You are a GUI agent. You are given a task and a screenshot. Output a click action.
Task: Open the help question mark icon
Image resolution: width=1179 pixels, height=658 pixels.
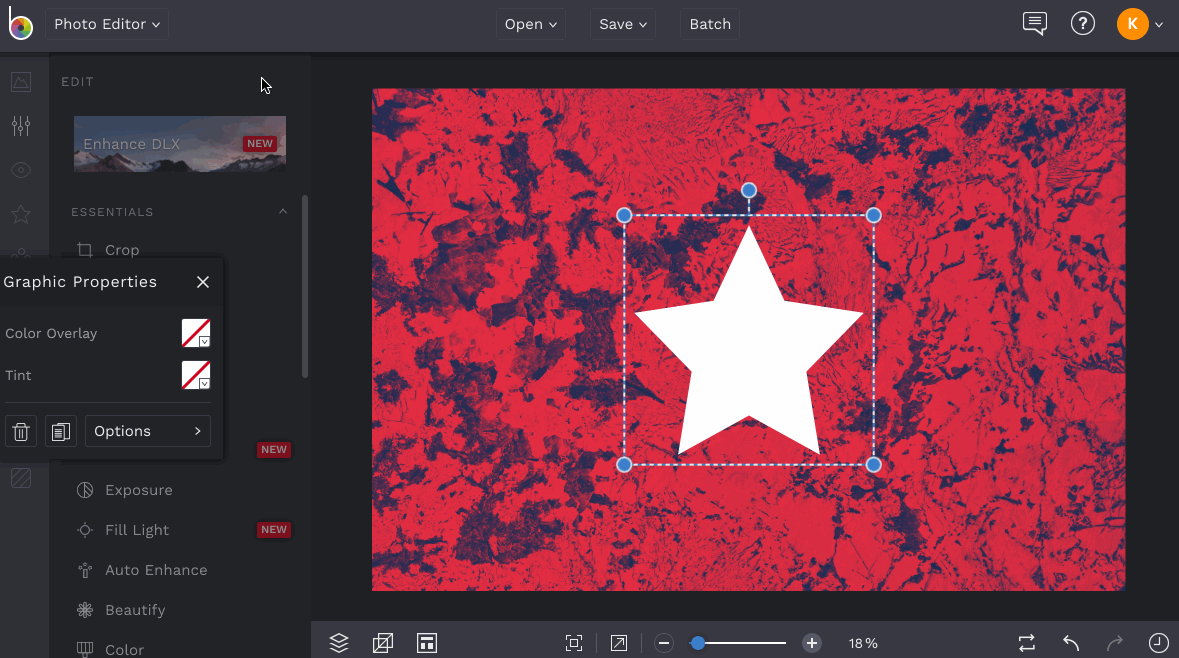pos(1083,24)
